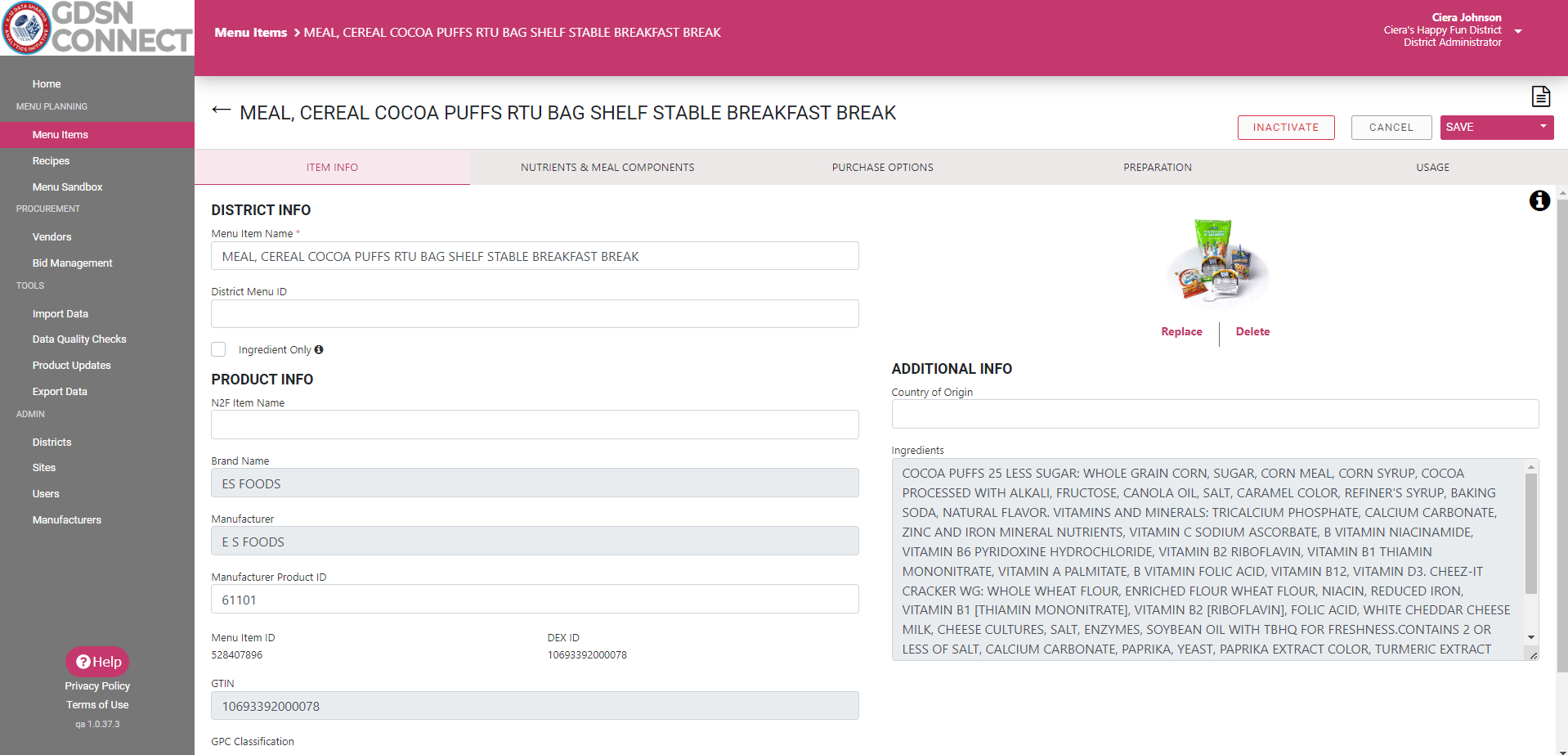Open Product Updates in the sidebar
1568x755 pixels.
tap(71, 366)
